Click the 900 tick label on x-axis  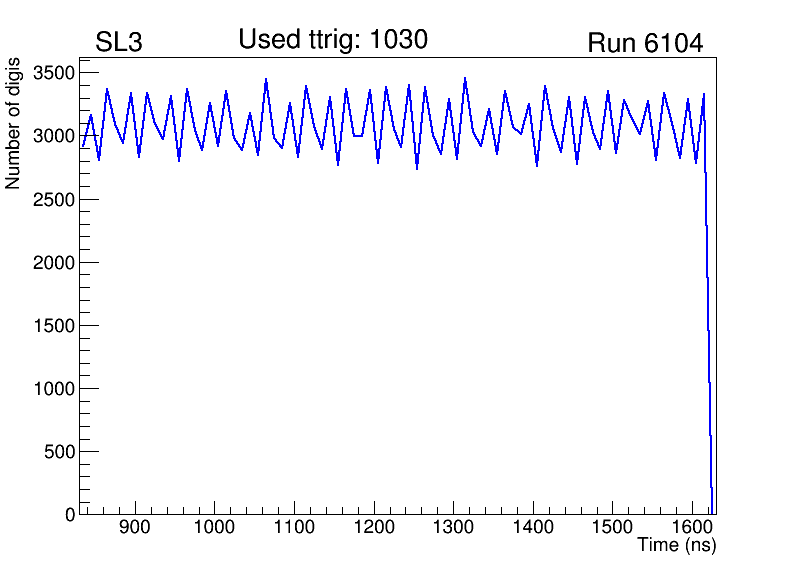click(x=134, y=527)
